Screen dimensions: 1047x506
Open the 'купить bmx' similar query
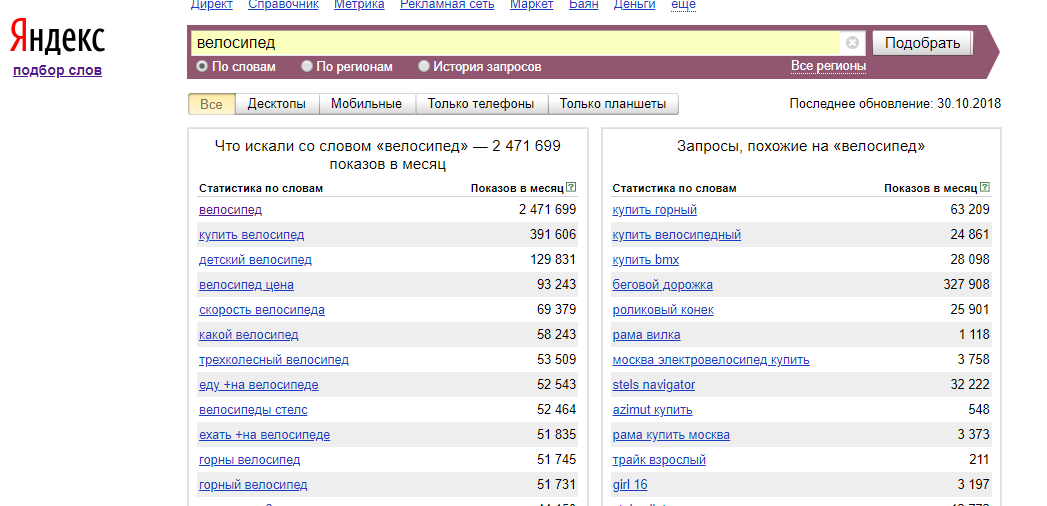pos(646,260)
